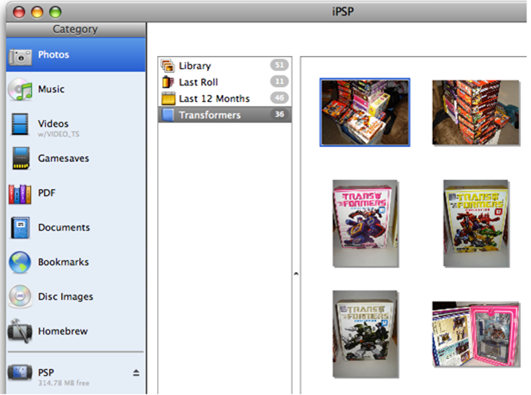
Task: Click the Last Roll count badge 11
Action: 279,81
